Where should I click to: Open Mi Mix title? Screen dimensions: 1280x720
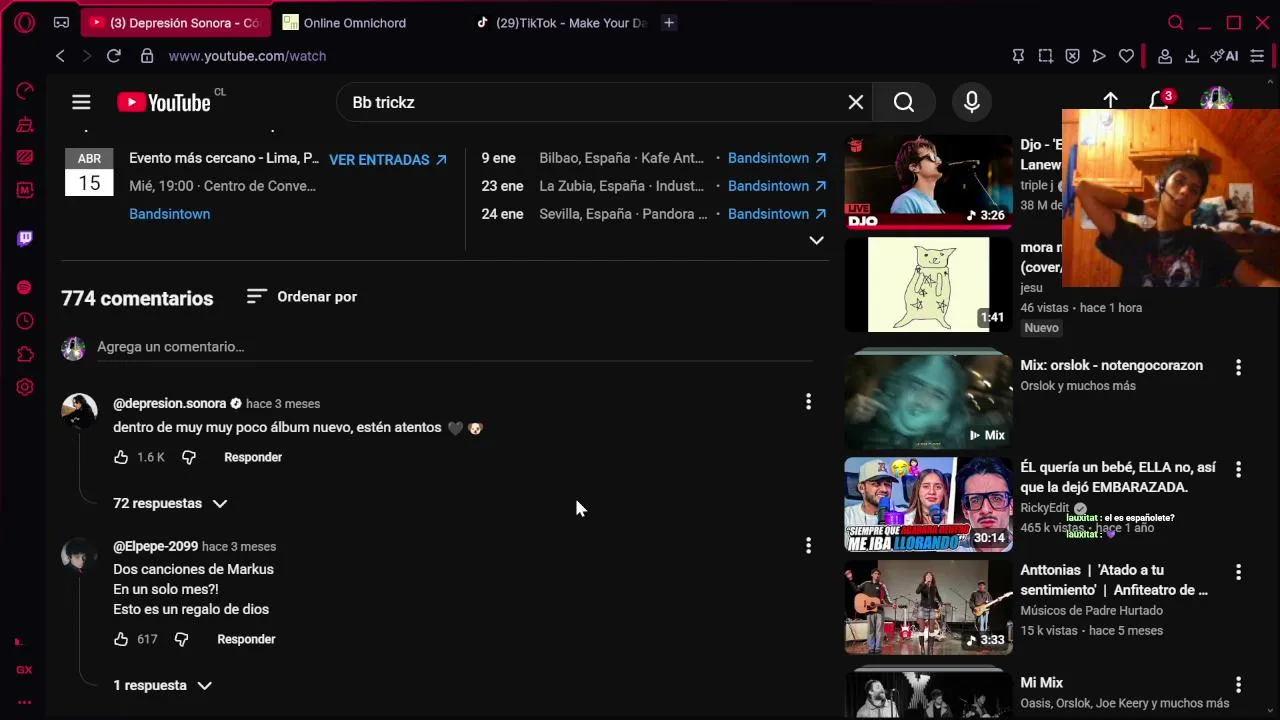(x=1041, y=683)
